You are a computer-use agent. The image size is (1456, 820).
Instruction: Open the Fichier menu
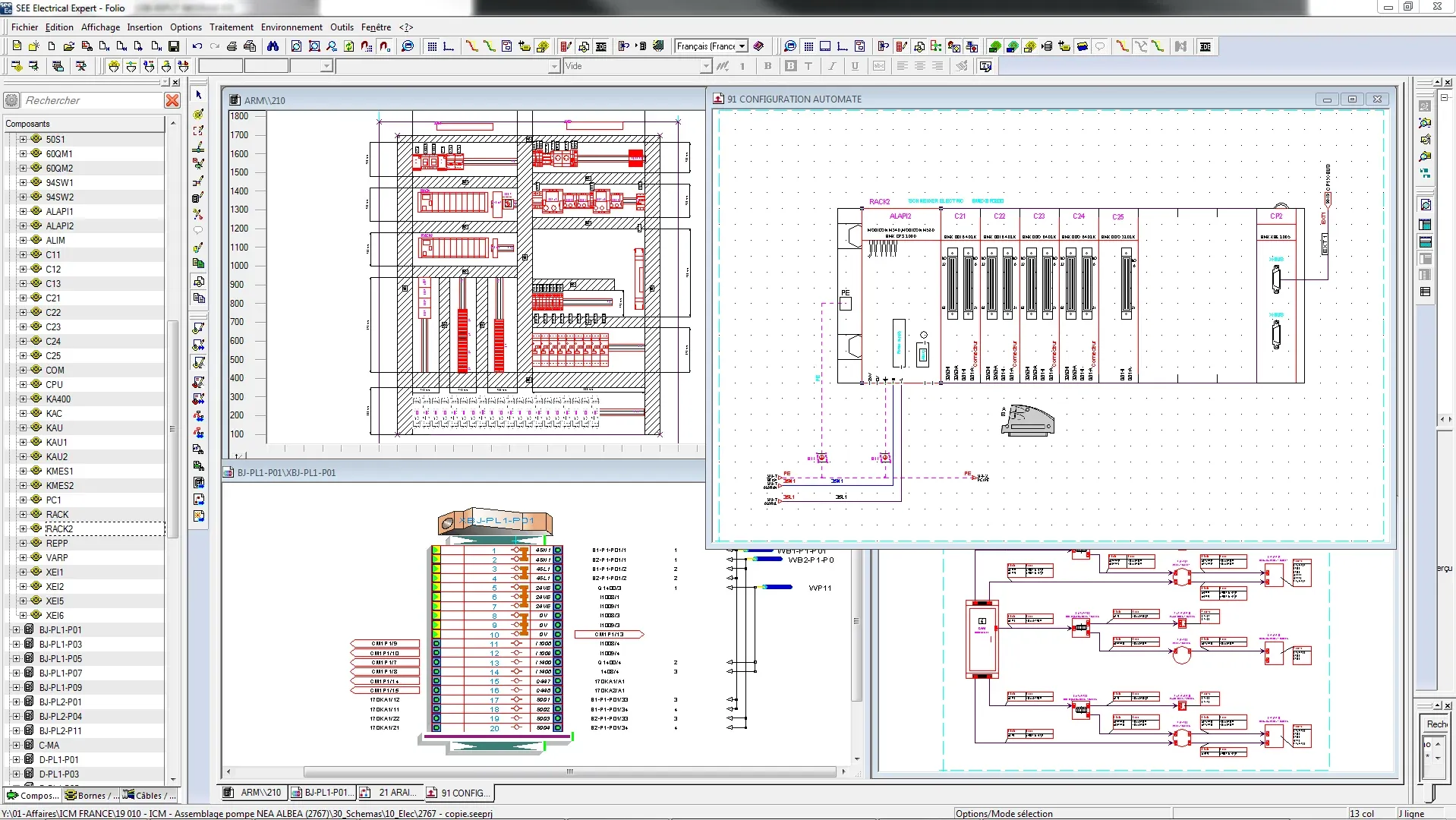[24, 27]
